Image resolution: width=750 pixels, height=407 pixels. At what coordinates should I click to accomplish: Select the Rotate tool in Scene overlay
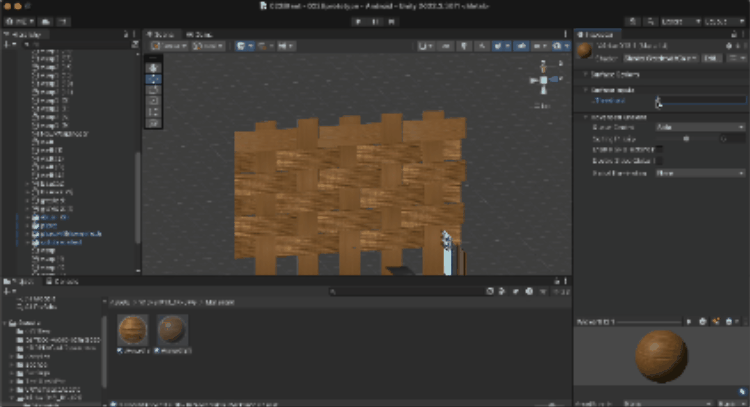coord(154,90)
